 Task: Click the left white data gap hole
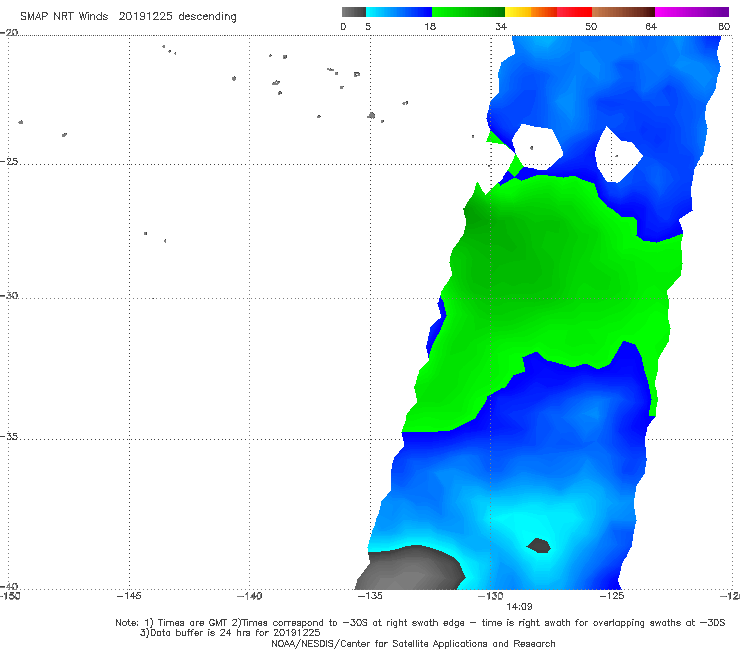[x=537, y=147]
